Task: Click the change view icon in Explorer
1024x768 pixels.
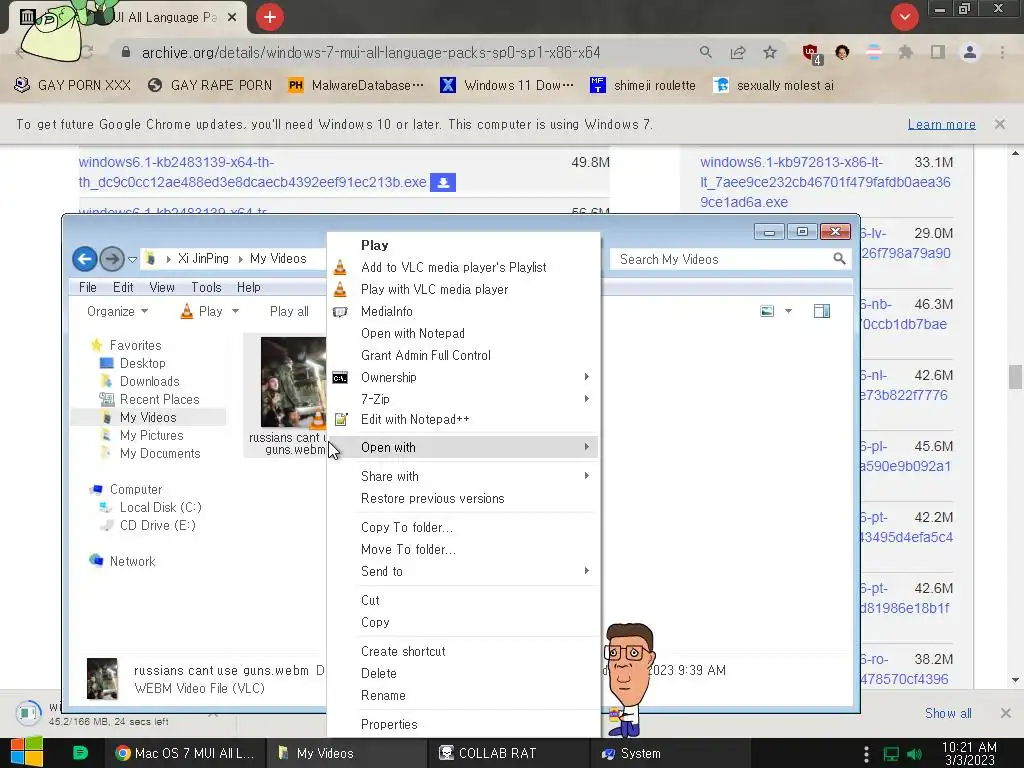Action: [x=767, y=312]
